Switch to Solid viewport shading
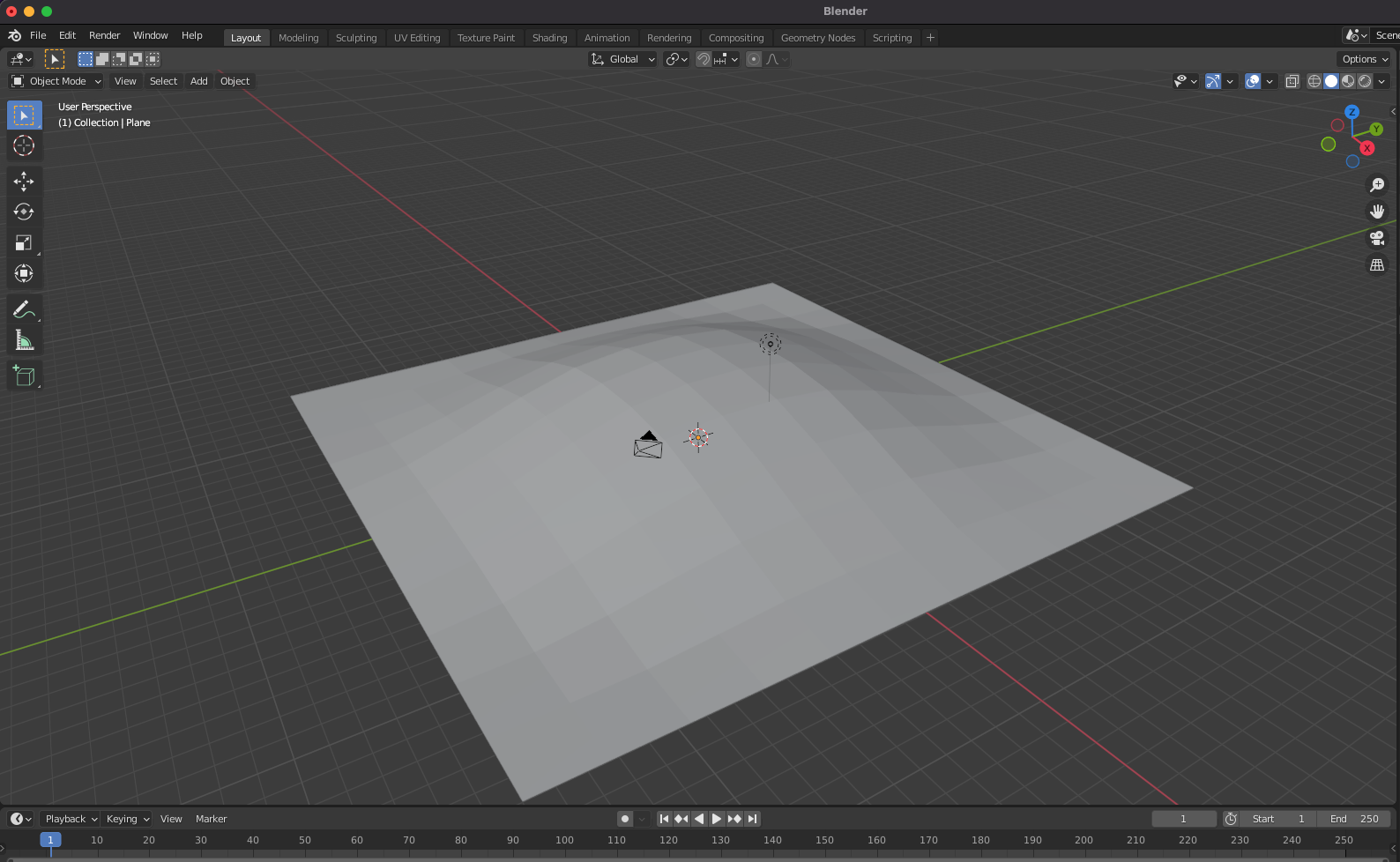The width and height of the screenshot is (1400, 862). (1331, 81)
